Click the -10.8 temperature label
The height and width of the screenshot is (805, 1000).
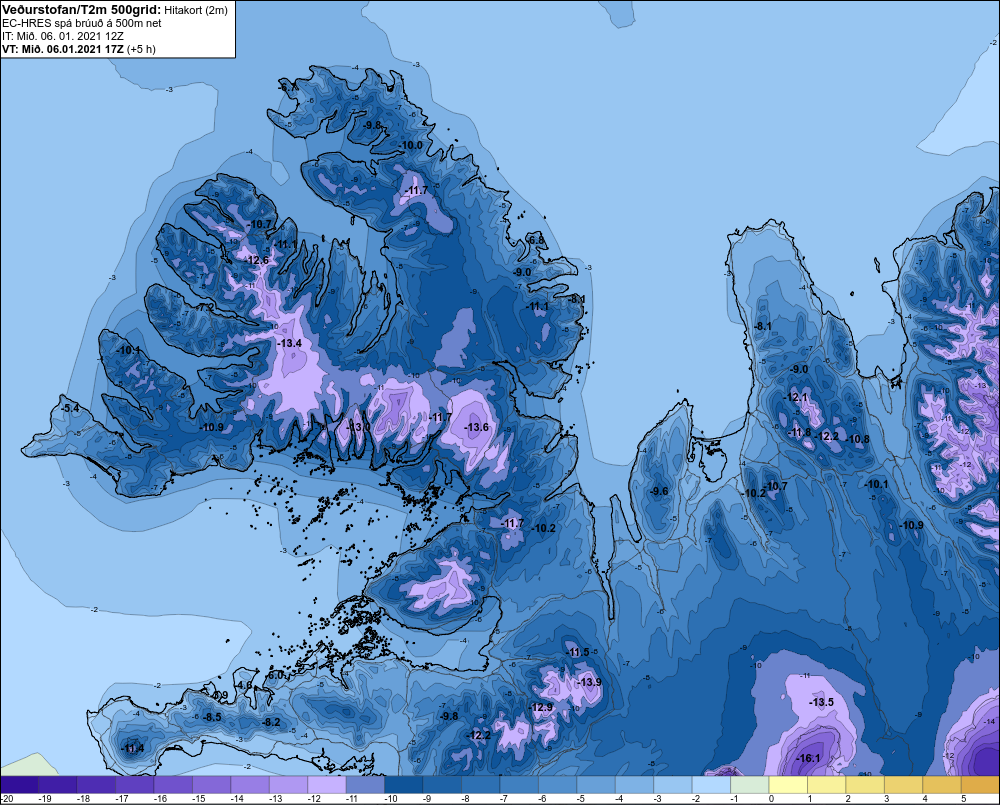click(x=858, y=439)
